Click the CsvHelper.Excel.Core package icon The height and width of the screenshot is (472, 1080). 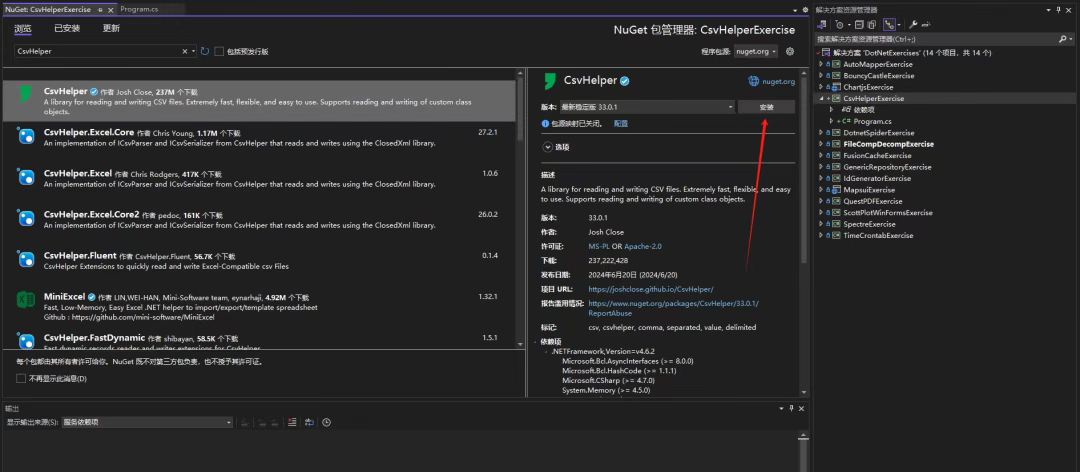pos(25,136)
